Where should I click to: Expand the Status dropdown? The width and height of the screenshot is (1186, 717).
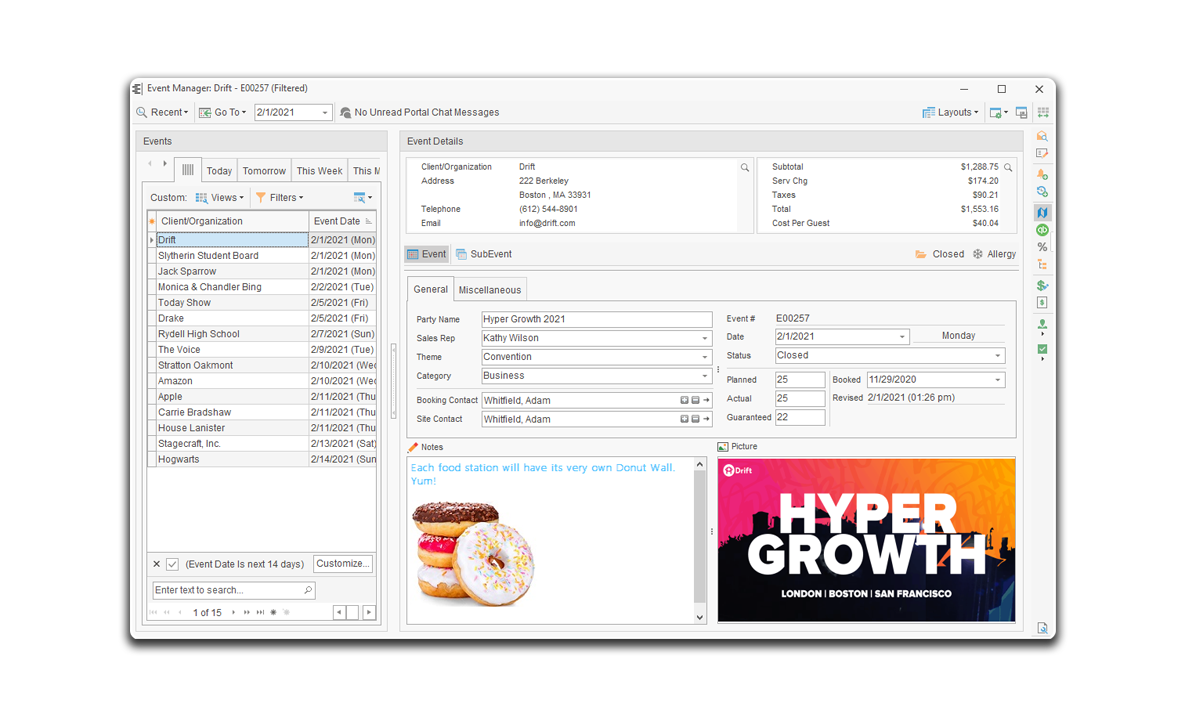tap(998, 355)
